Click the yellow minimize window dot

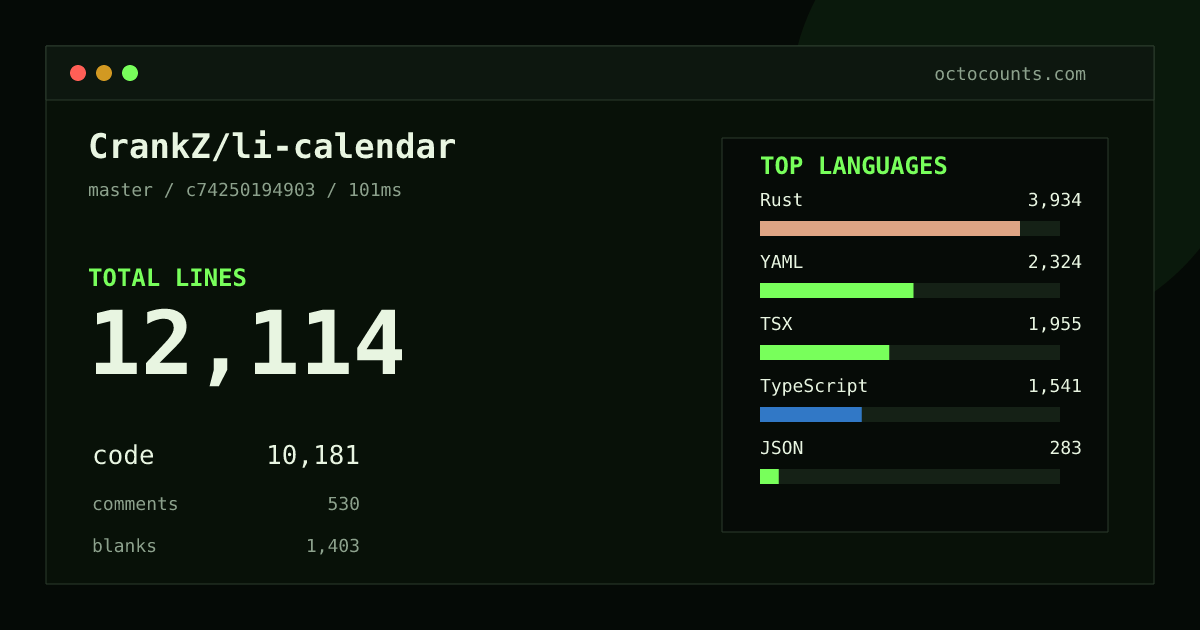point(104,73)
